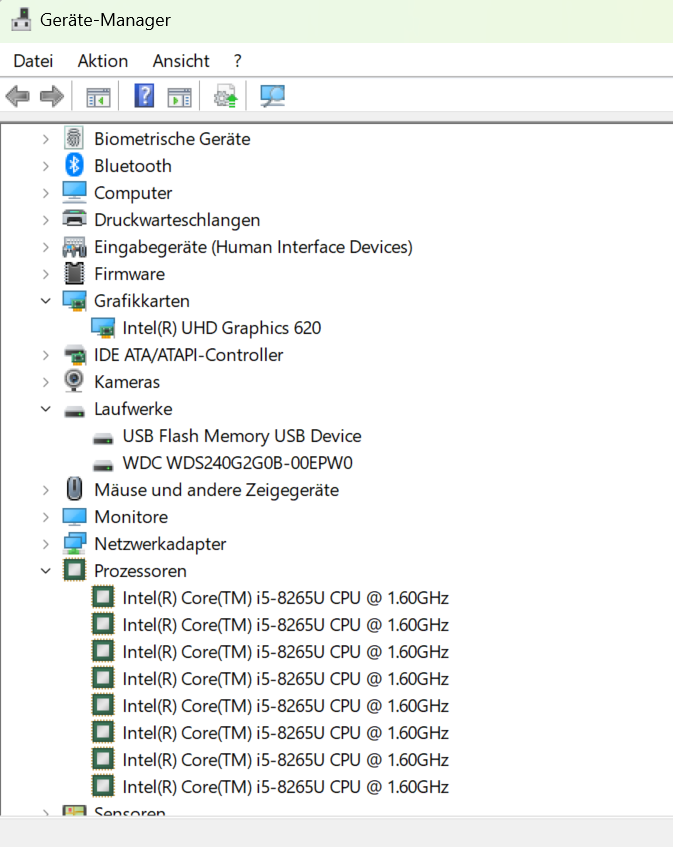This screenshot has width=673, height=847.
Task: Collapse the Grafikkarten node
Action: coord(46,301)
